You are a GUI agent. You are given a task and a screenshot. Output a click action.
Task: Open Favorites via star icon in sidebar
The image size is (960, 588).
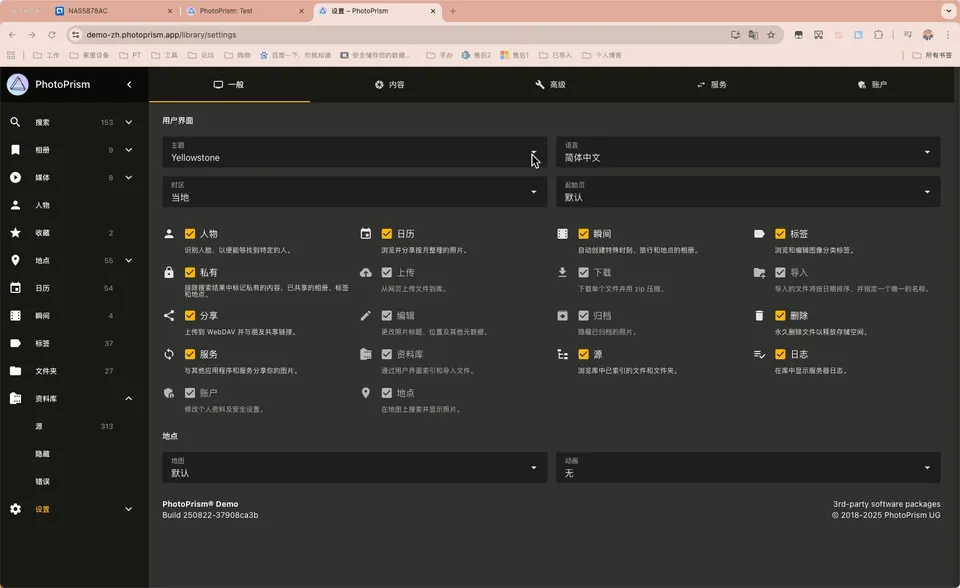(x=15, y=233)
